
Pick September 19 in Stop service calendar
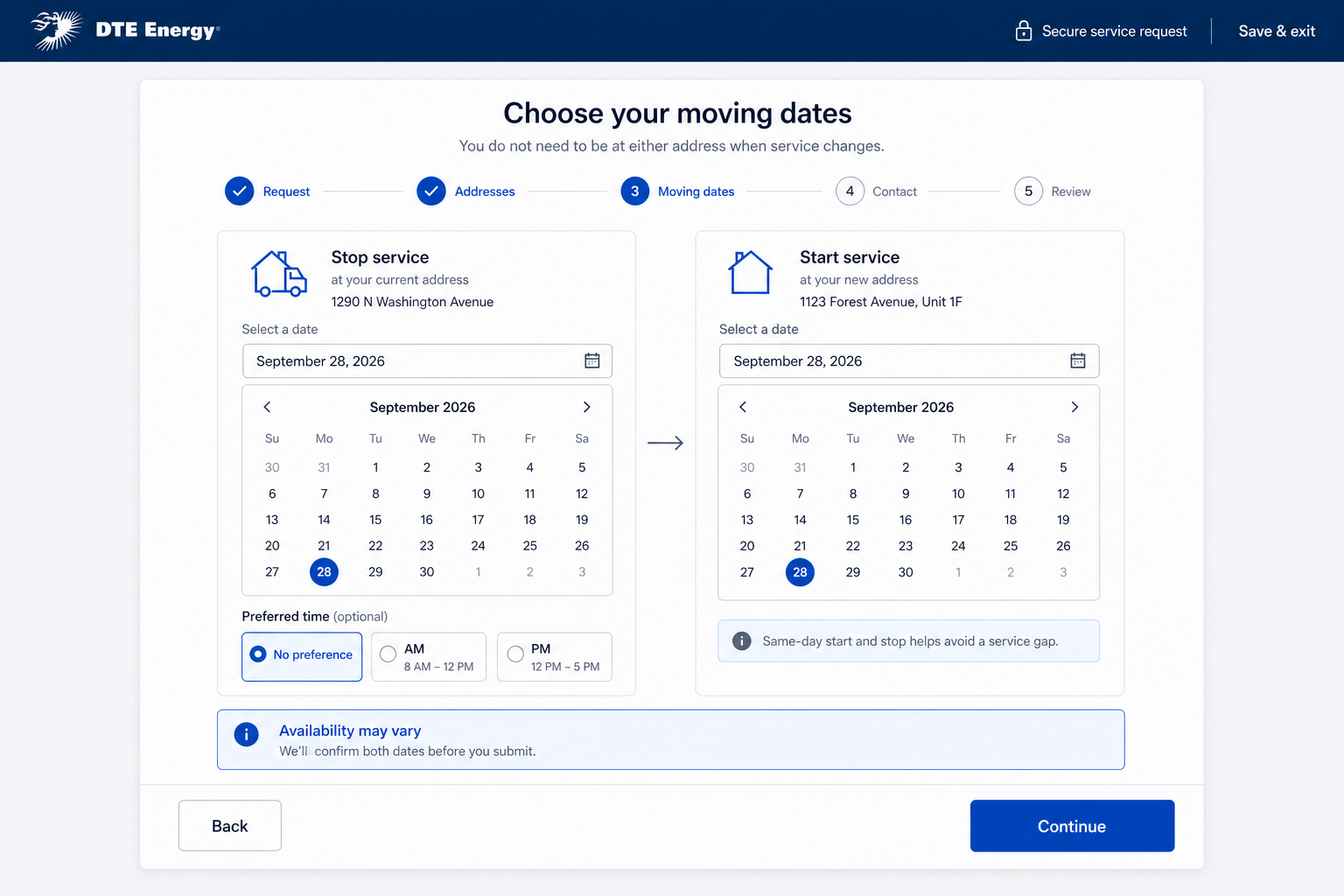tap(582, 520)
